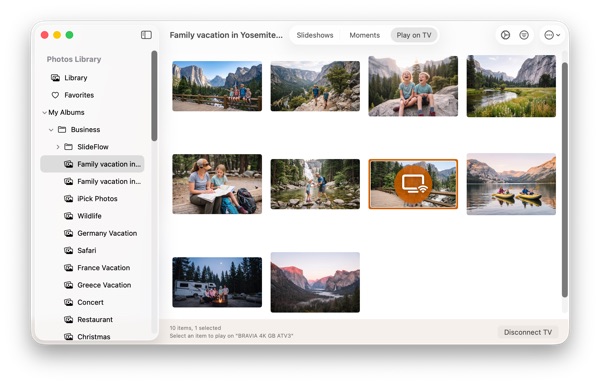Toggle the sidebar visibility icon
The image size is (600, 385).
click(146, 35)
